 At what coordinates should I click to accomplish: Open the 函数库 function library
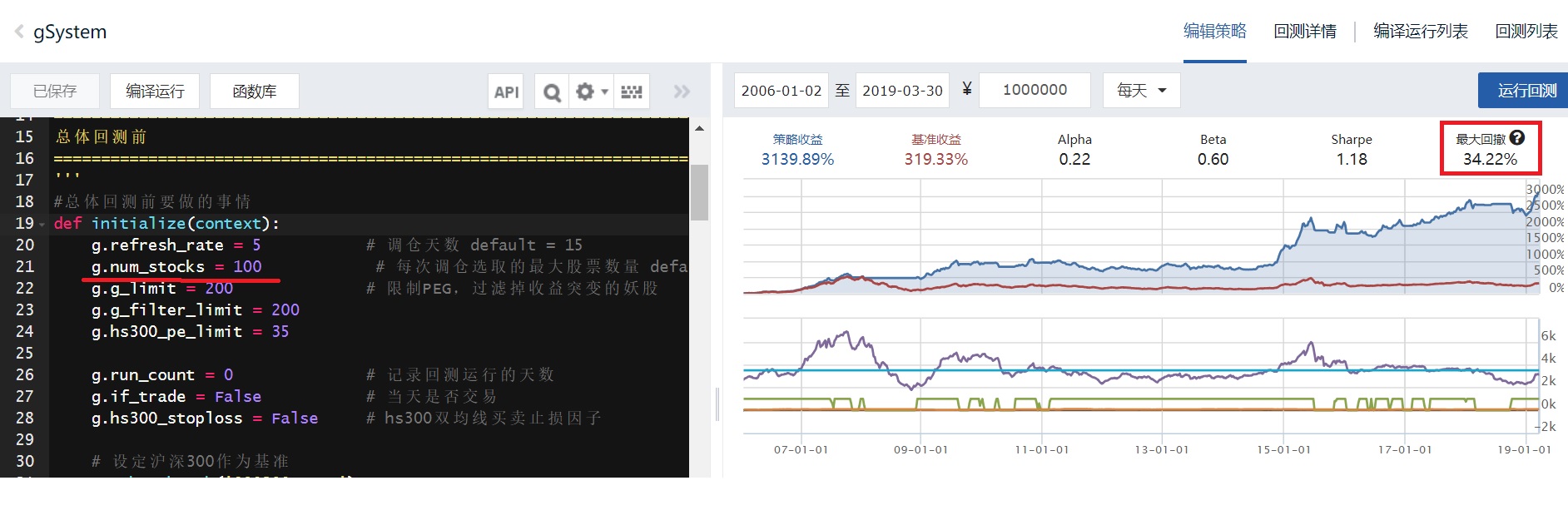tap(254, 92)
